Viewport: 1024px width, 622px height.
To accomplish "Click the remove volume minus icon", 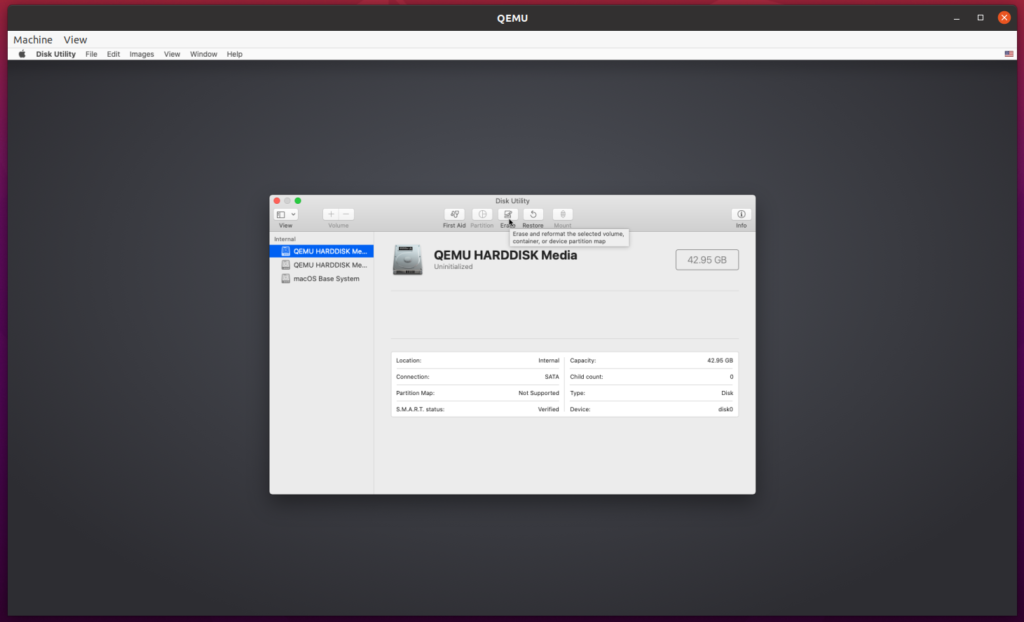I will (x=344, y=213).
